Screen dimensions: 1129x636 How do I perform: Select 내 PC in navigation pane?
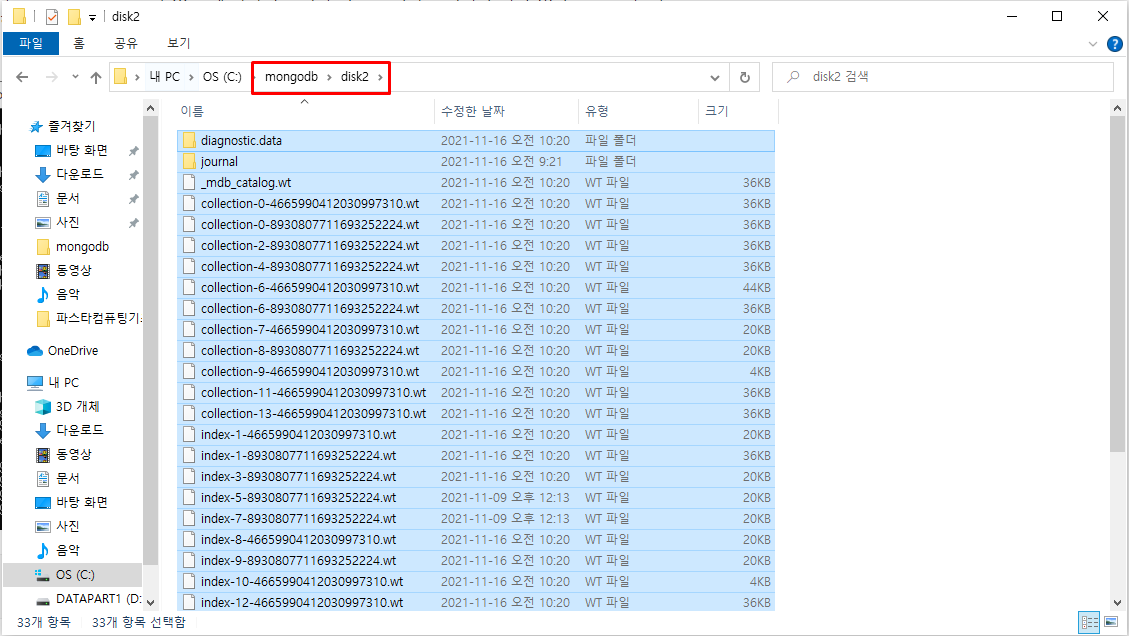click(x=63, y=382)
